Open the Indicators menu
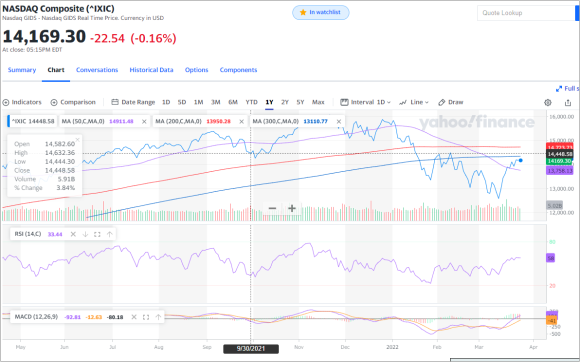580x362 pixels. click(22, 102)
